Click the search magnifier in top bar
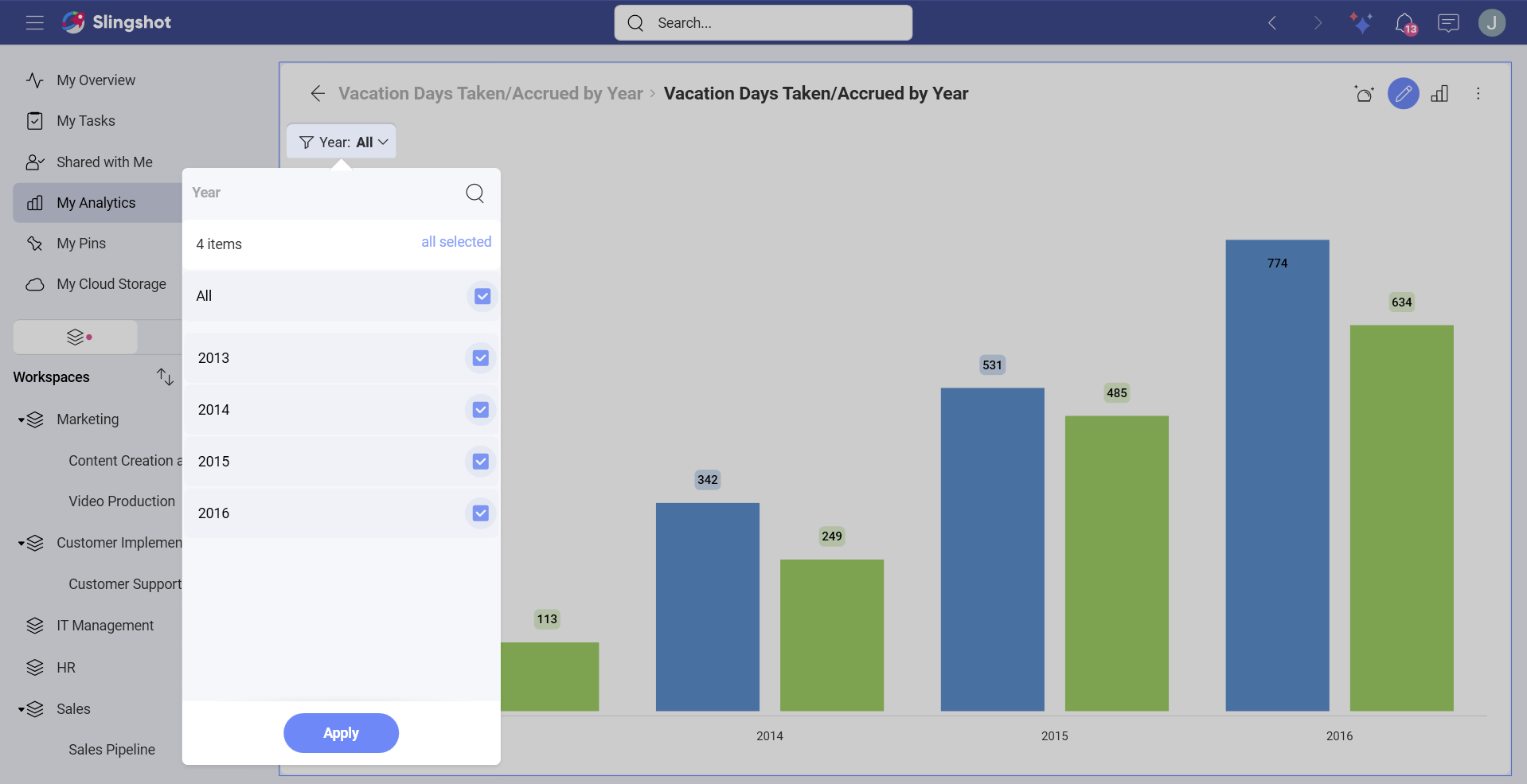This screenshot has width=1527, height=784. (x=635, y=23)
